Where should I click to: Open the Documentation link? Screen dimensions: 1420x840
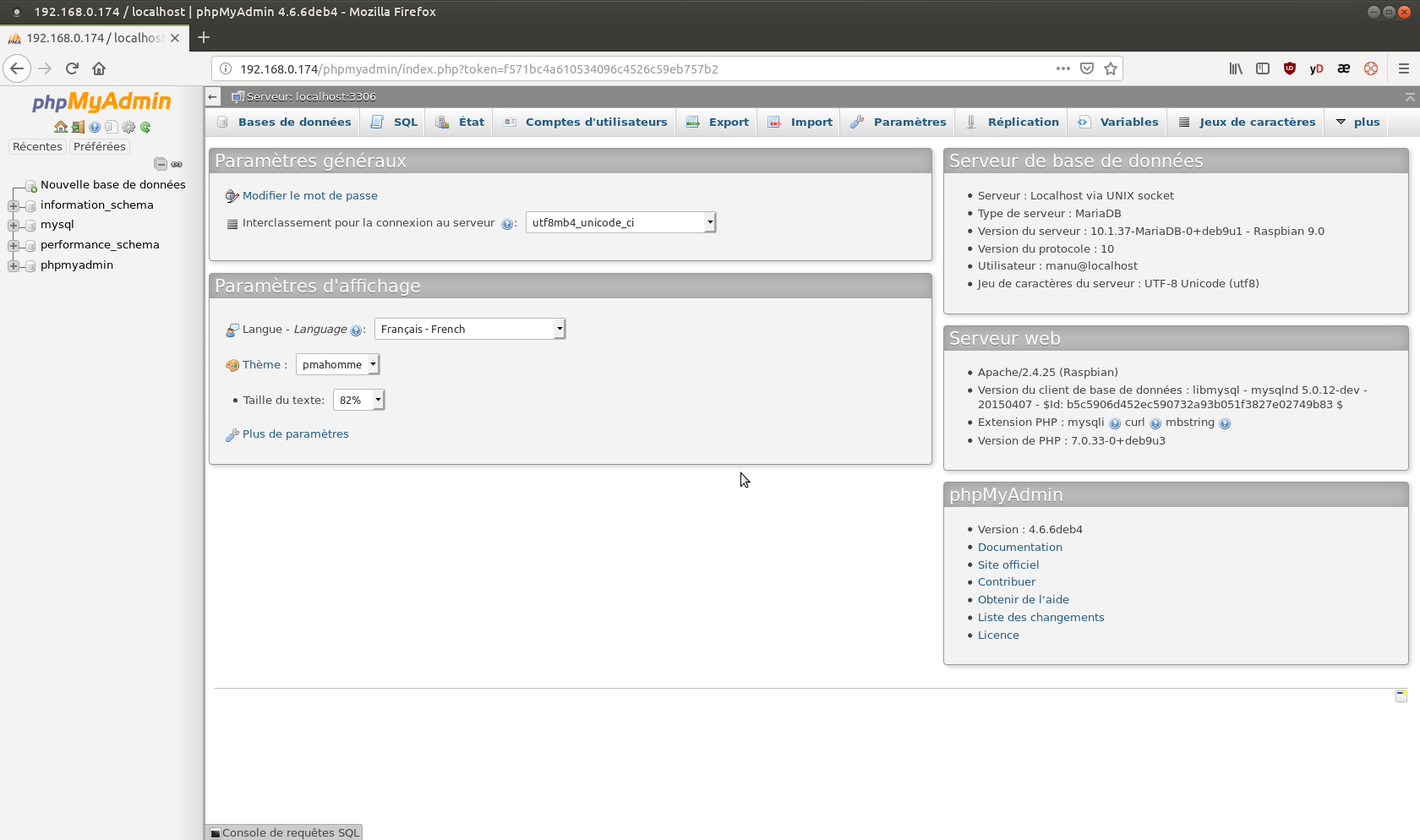tap(1019, 548)
